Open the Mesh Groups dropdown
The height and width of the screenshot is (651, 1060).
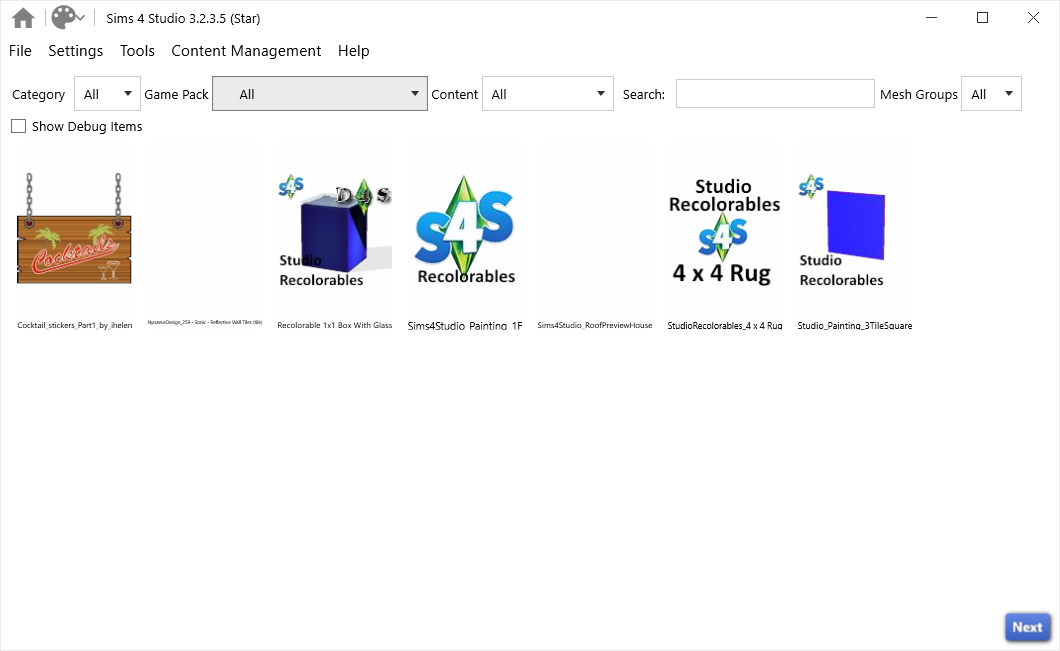(x=991, y=93)
